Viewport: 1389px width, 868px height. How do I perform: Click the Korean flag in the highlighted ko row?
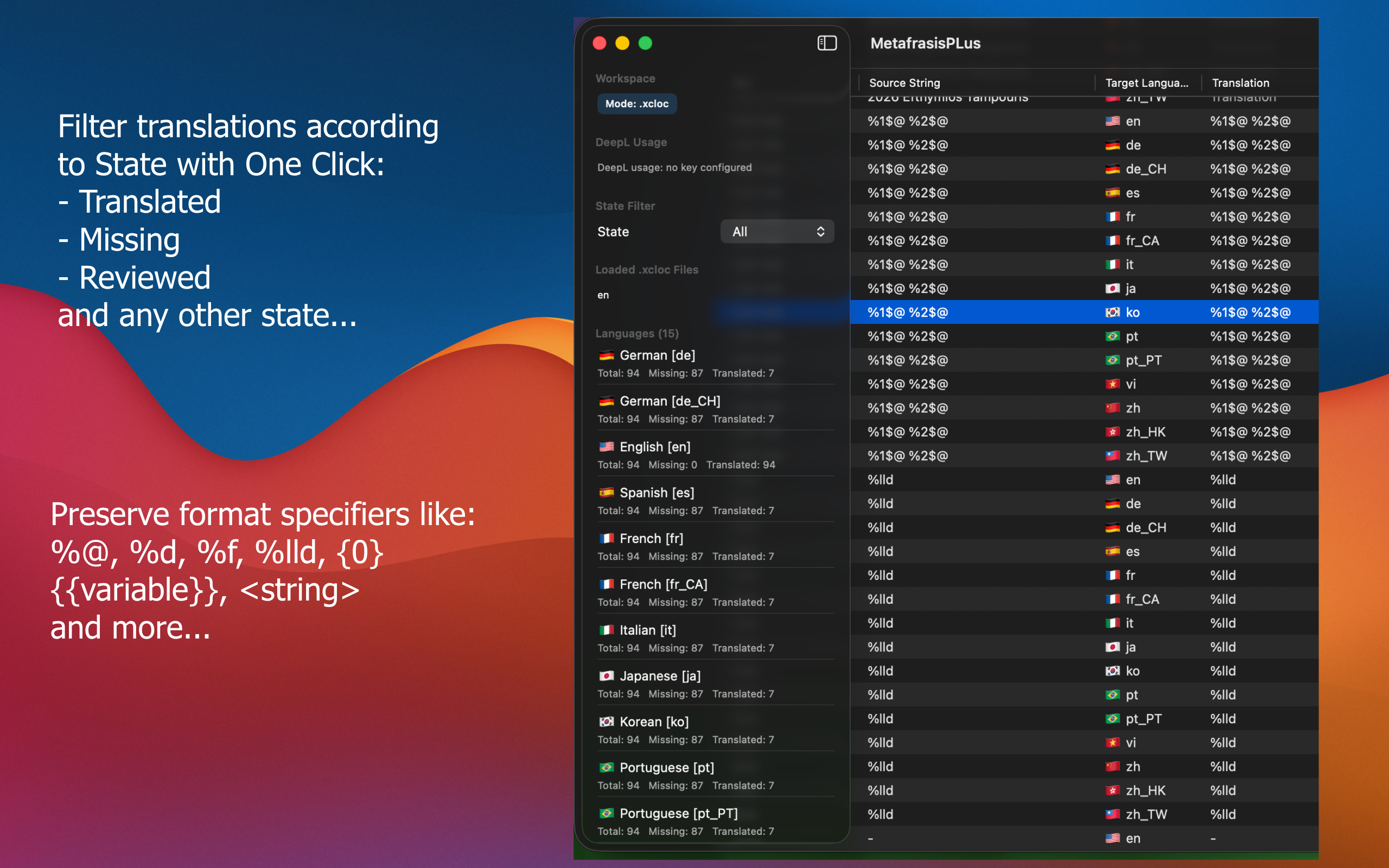point(1112,312)
